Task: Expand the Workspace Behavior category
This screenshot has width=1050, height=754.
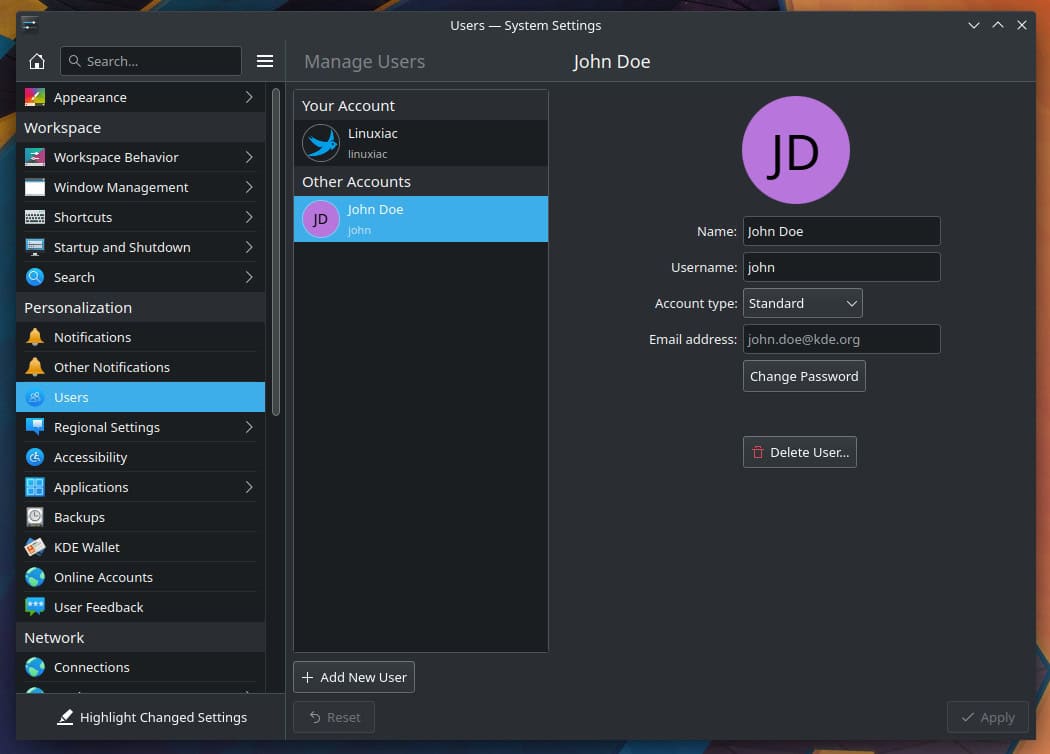Action: tap(249, 157)
